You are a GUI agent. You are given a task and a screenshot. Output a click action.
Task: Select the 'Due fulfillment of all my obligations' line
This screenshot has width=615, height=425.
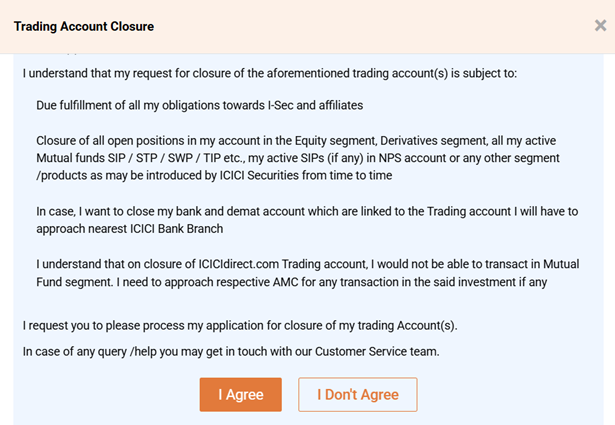pos(199,105)
